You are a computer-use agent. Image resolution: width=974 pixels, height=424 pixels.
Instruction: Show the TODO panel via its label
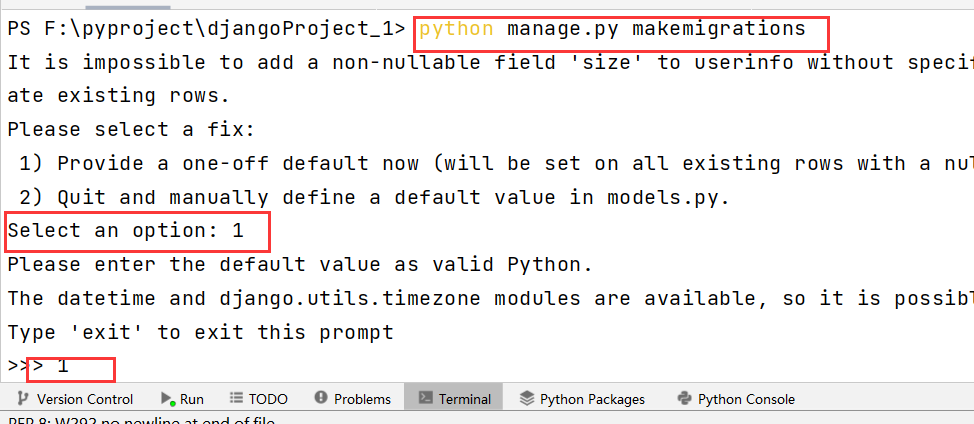[268, 399]
